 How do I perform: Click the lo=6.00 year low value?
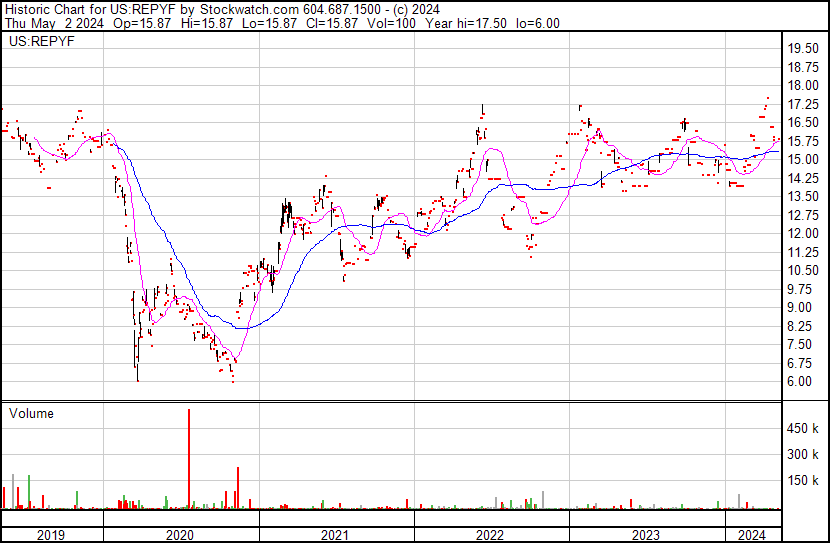click(x=538, y=24)
